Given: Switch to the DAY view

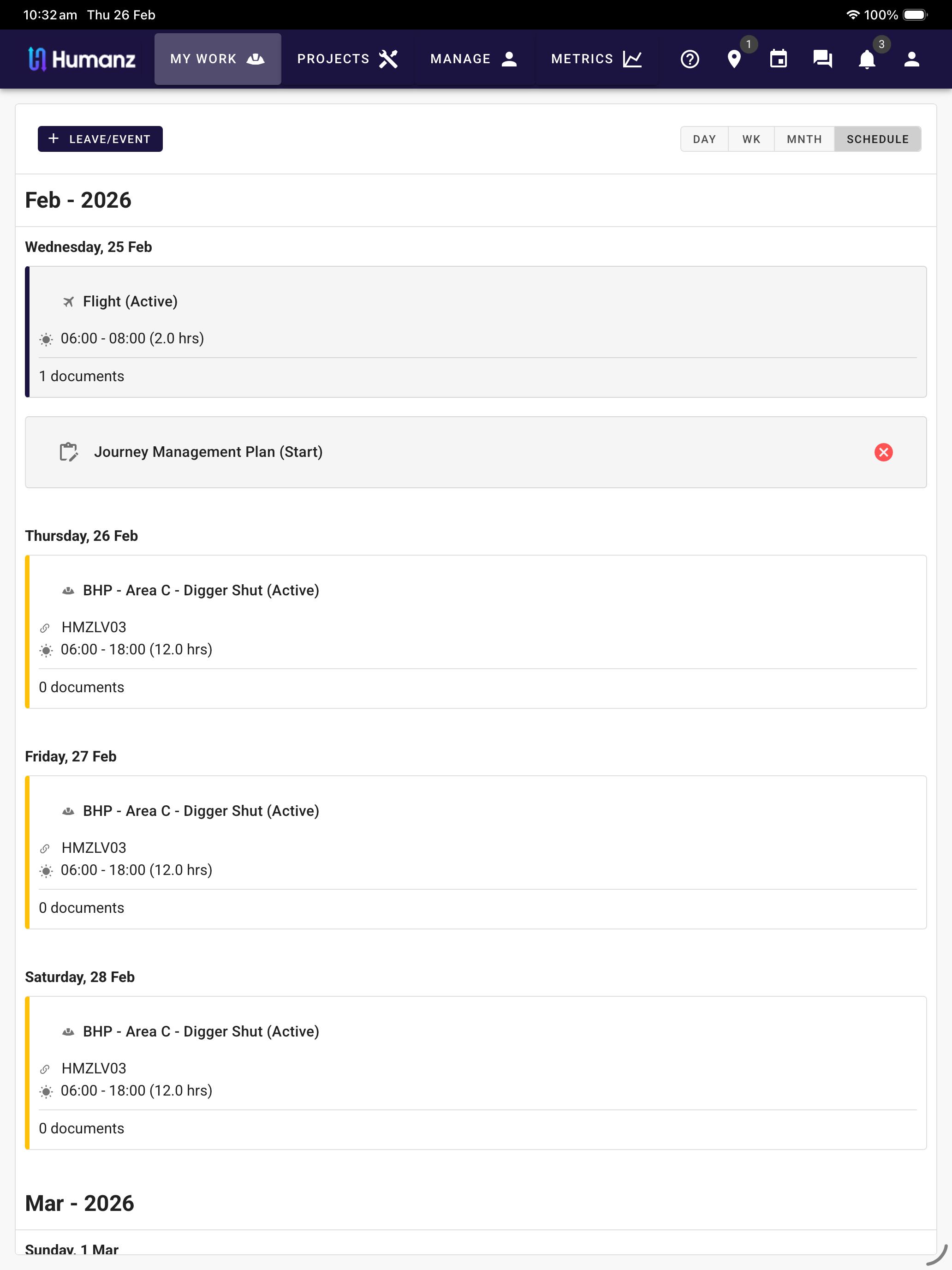Looking at the screenshot, I should pos(704,139).
